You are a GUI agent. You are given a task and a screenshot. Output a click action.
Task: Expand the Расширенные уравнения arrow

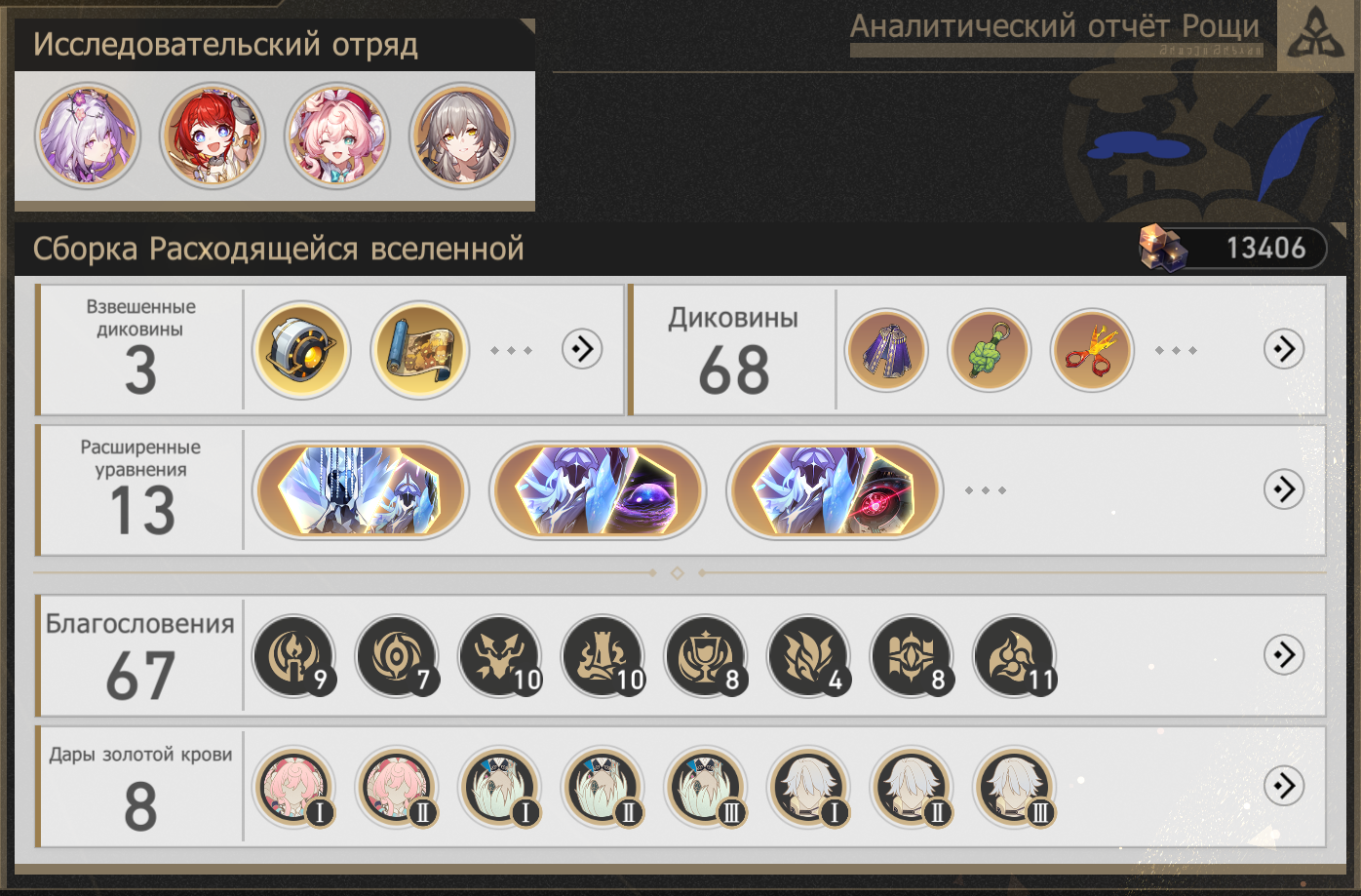1284,488
